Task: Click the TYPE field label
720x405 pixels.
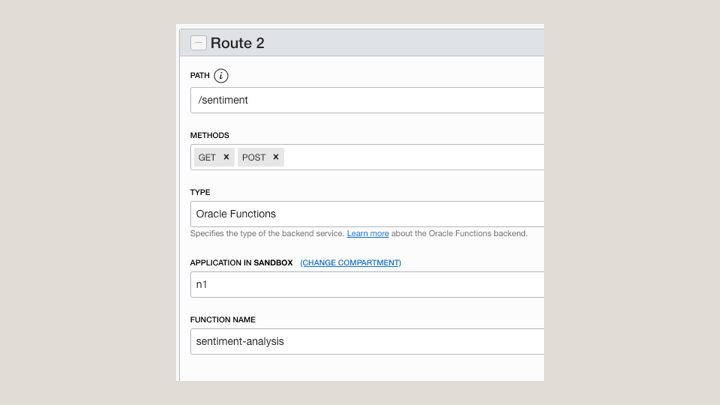Action: point(200,192)
